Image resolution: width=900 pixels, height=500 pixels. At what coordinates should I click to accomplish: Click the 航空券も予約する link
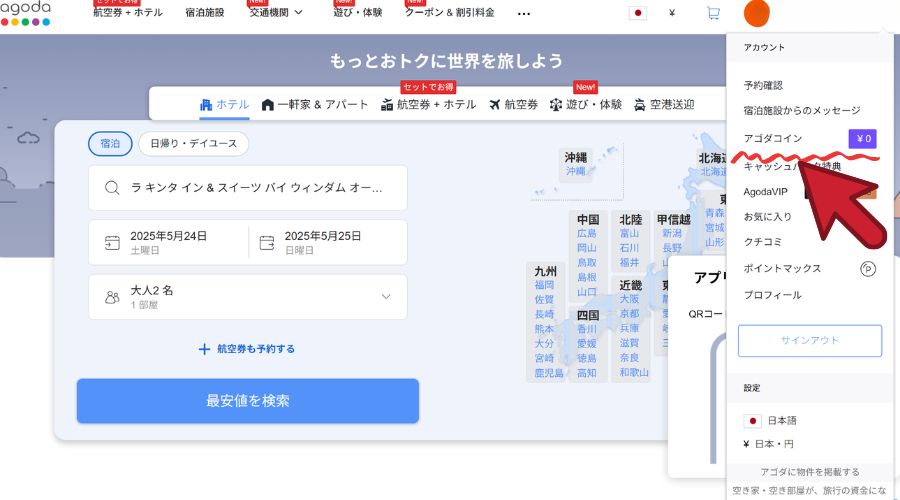pyautogui.click(x=256, y=349)
